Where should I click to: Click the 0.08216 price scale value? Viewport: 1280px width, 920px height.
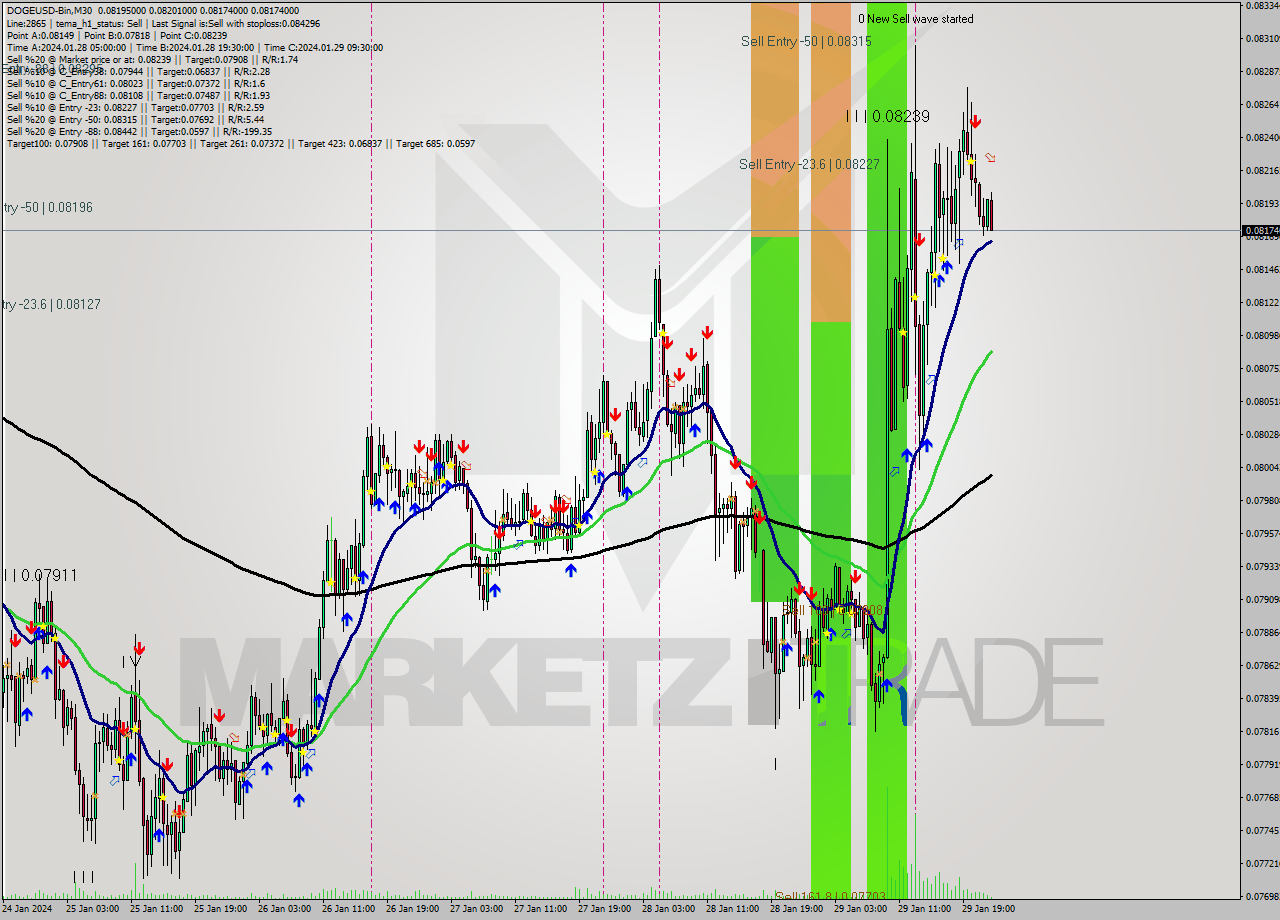click(1261, 170)
